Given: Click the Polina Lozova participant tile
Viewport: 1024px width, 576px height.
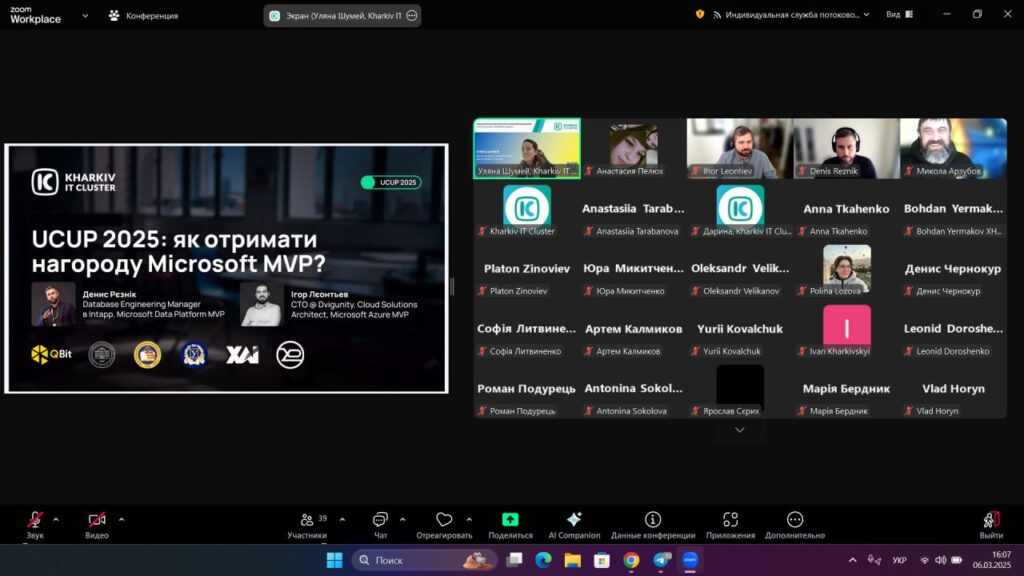Looking at the screenshot, I should [846, 268].
